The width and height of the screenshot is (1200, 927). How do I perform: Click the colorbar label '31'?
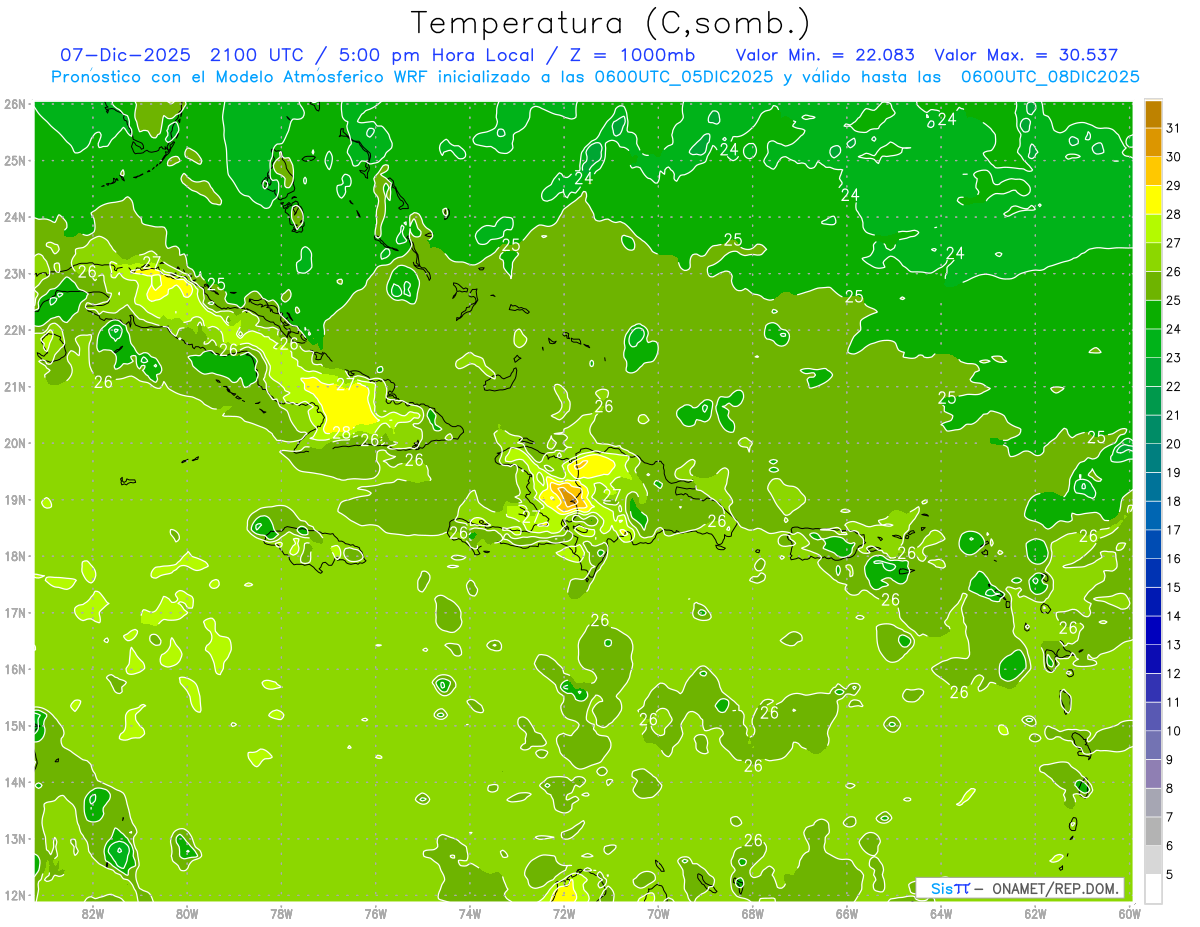point(1173,128)
